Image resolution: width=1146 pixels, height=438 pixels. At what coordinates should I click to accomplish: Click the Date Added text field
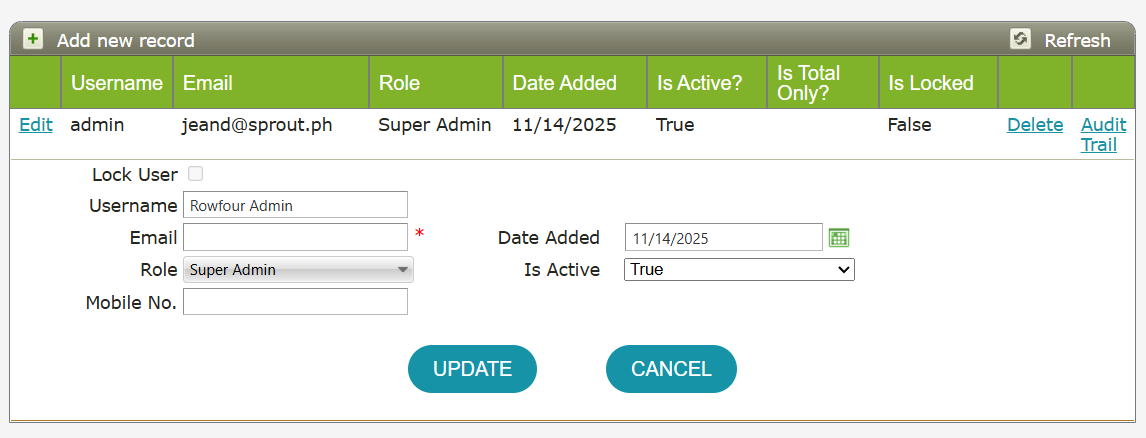723,238
